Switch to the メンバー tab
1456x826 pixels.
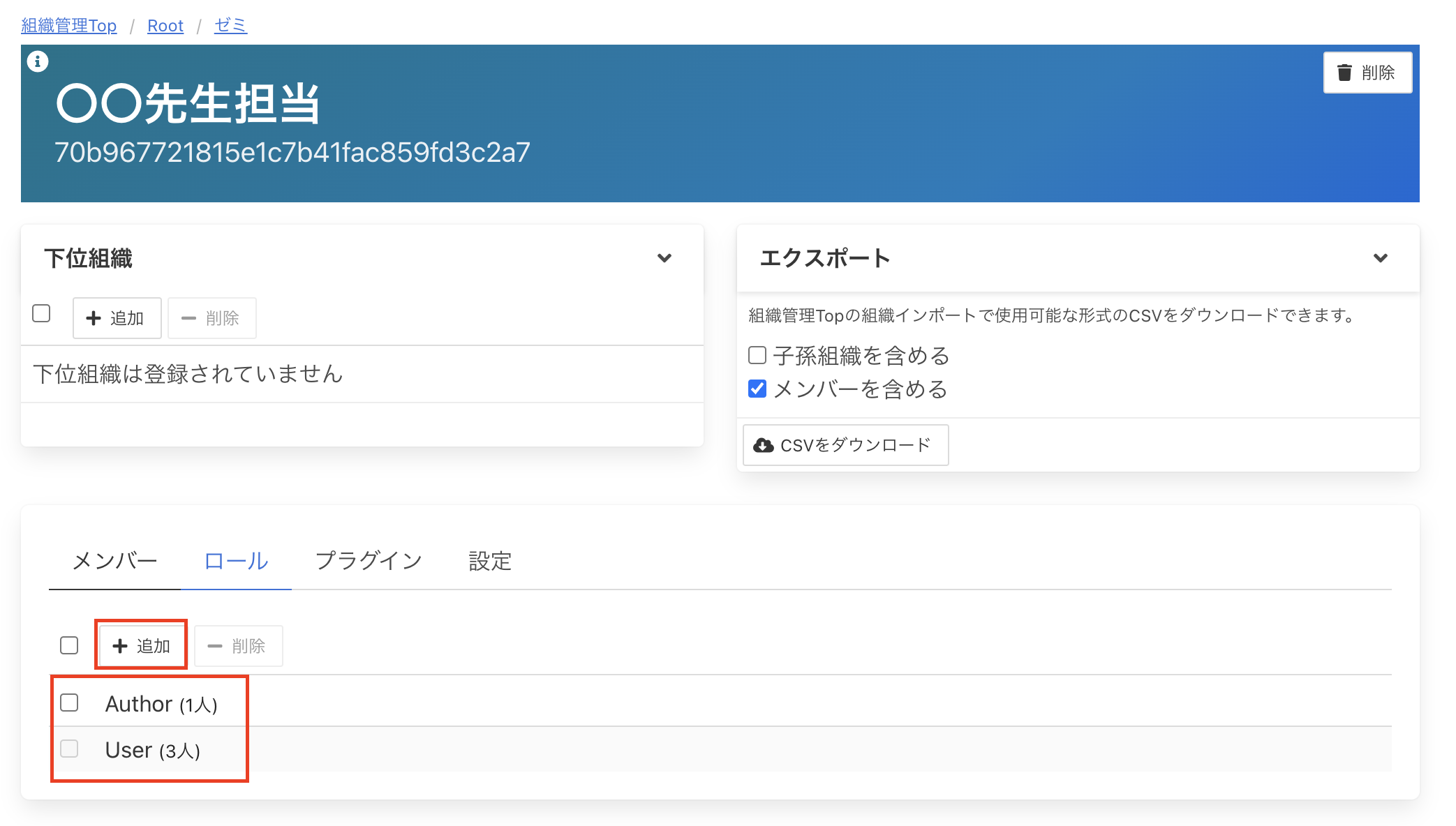[115, 561]
